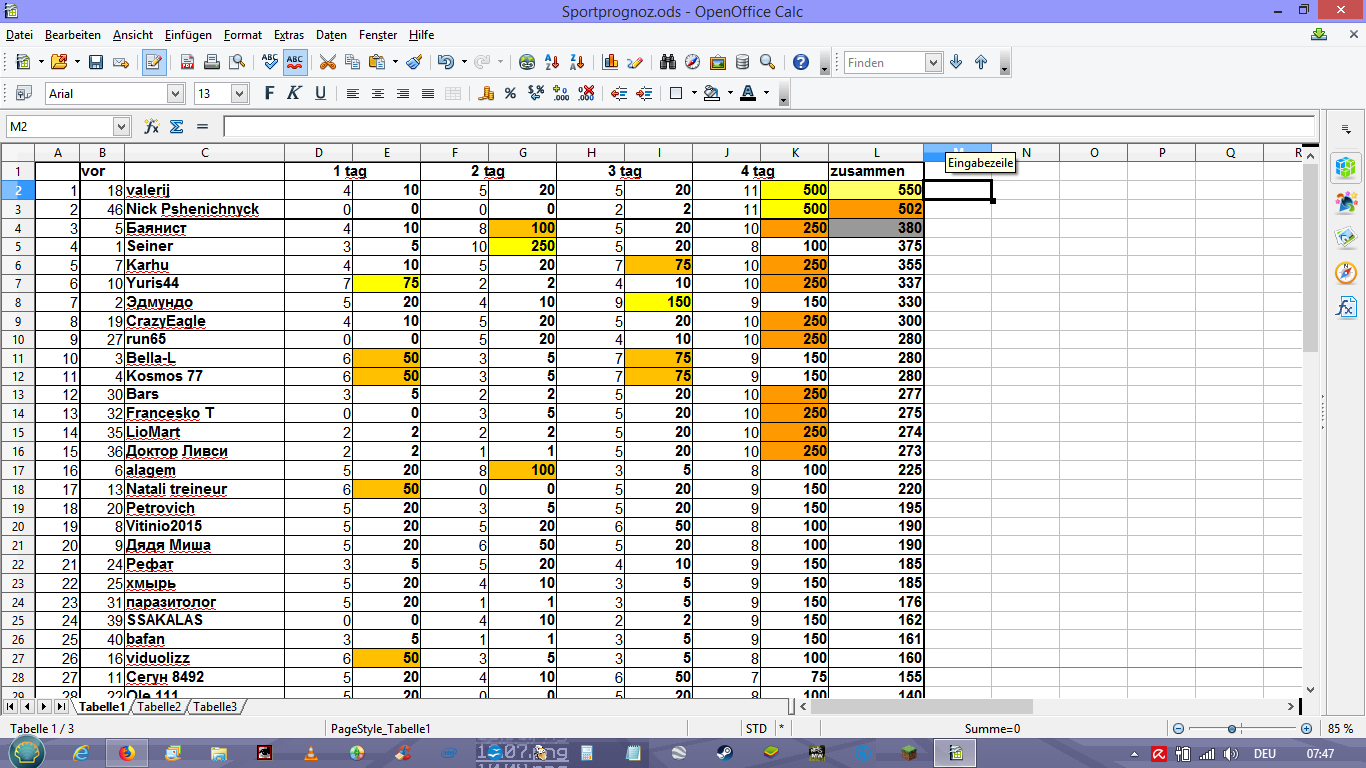
Task: Expand the Name Box dropdown
Action: coord(122,126)
